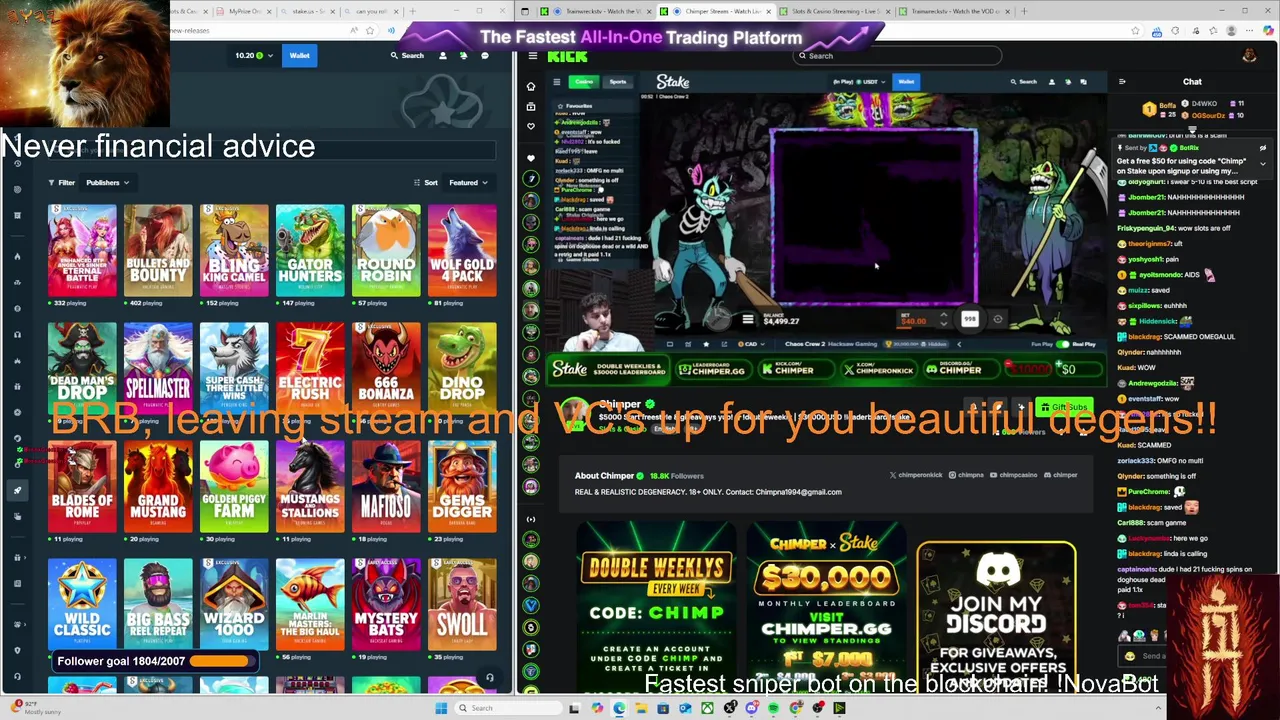Launch the Wizard 1000 game
Image resolution: width=1280 pixels, height=720 pixels.
(234, 605)
